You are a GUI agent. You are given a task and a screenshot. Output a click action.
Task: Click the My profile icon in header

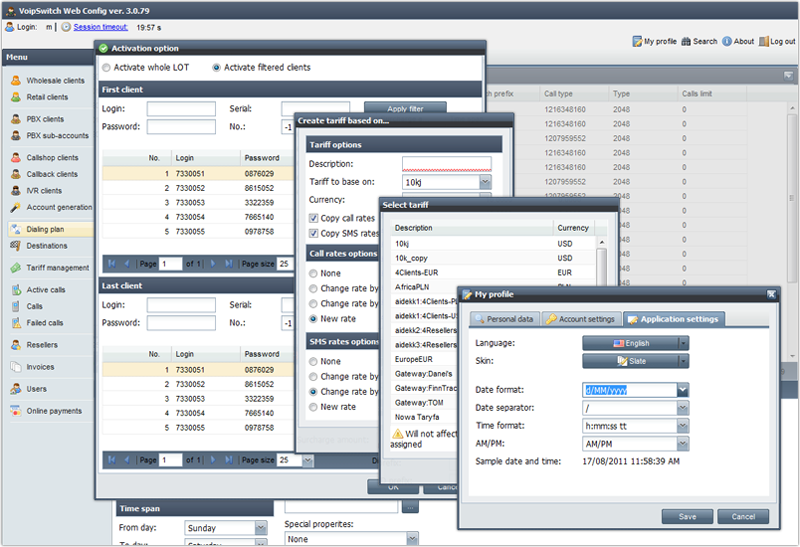point(637,41)
